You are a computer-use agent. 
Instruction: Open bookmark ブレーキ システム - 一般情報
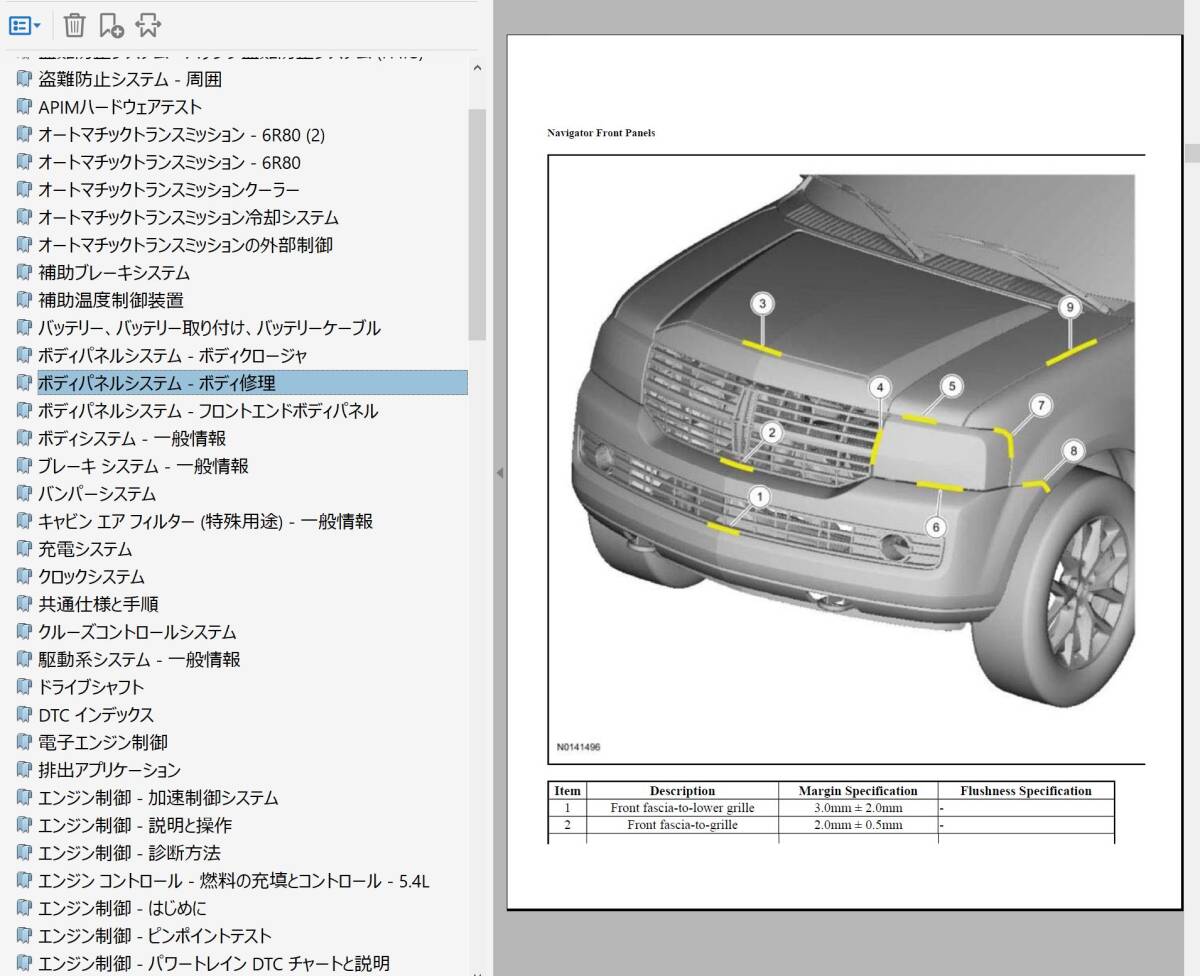(143, 466)
